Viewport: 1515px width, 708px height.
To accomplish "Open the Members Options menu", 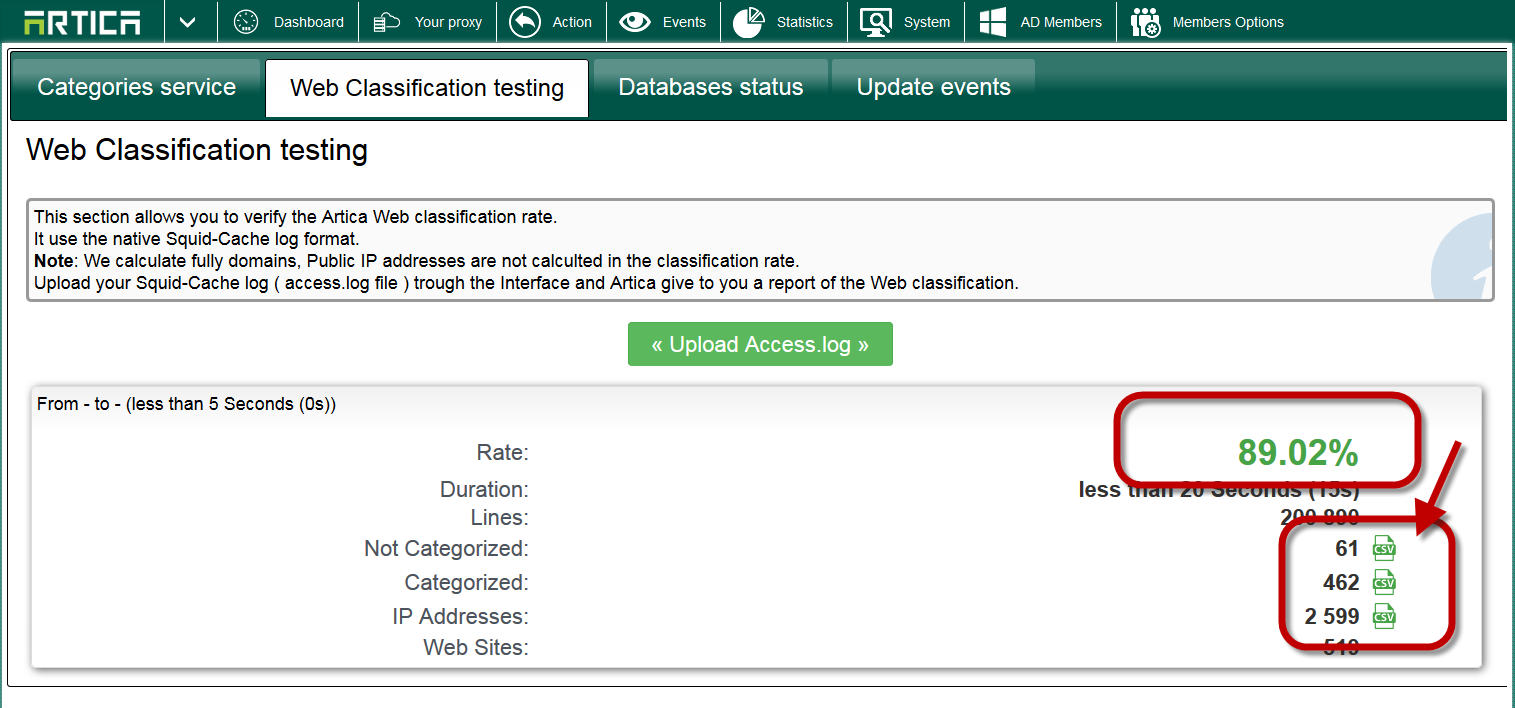I will pyautogui.click(x=1207, y=22).
